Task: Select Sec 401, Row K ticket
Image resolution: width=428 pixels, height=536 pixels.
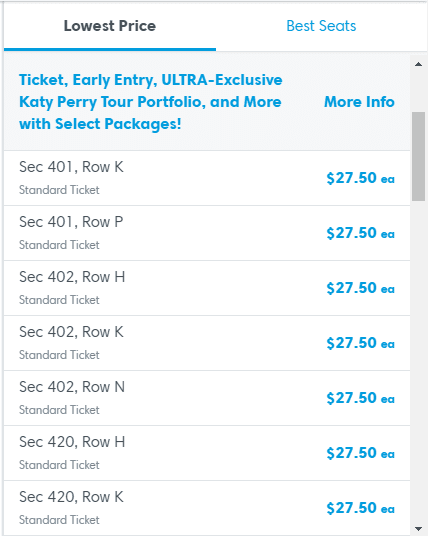Action: coord(207,178)
